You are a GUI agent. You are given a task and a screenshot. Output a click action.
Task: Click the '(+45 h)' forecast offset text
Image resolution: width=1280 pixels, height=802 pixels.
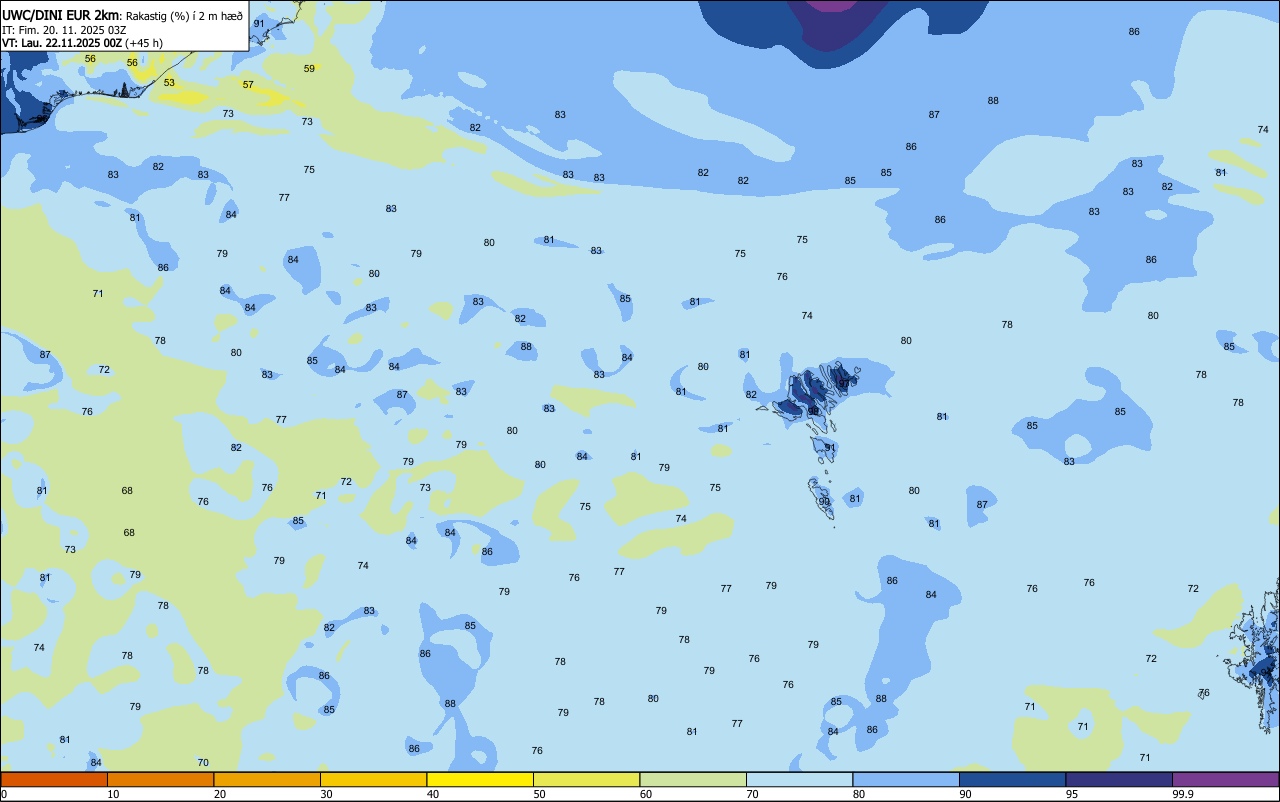144,43
